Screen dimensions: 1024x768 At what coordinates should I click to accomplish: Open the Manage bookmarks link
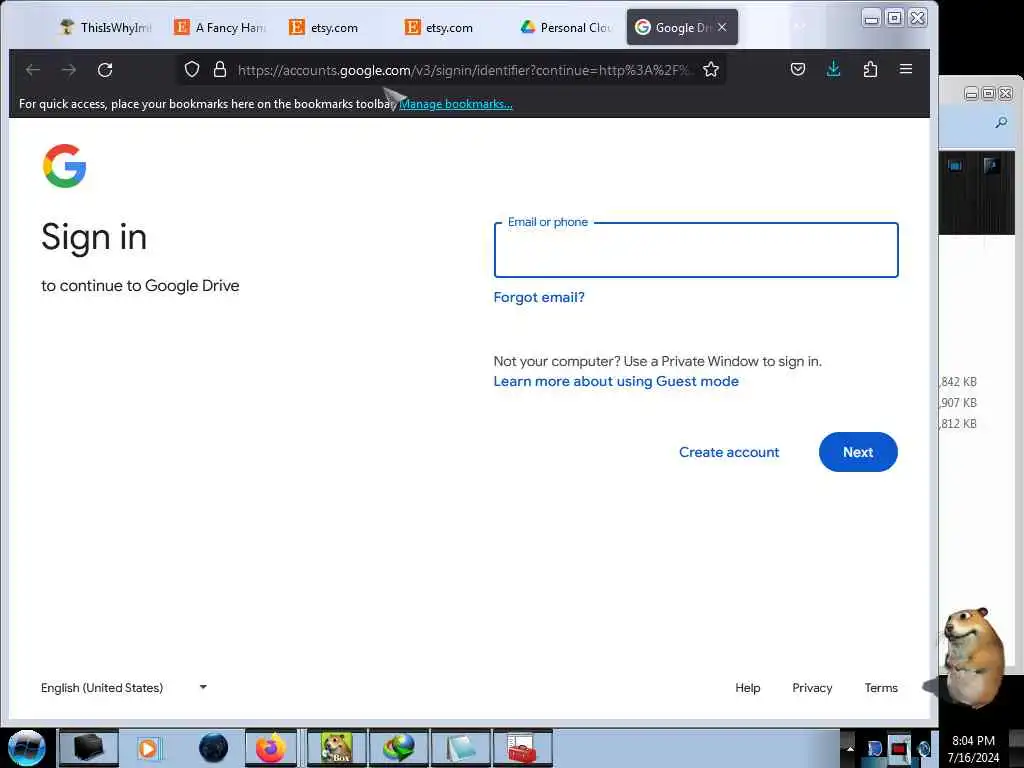[x=456, y=104]
